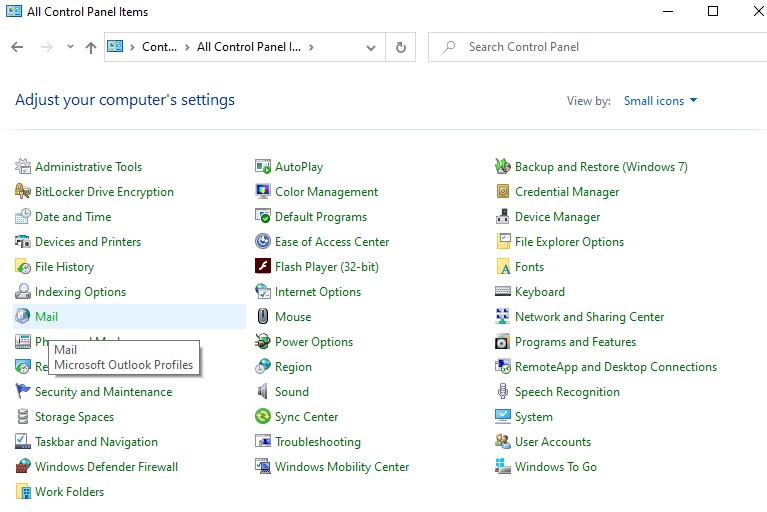Open the Region link

tap(293, 366)
